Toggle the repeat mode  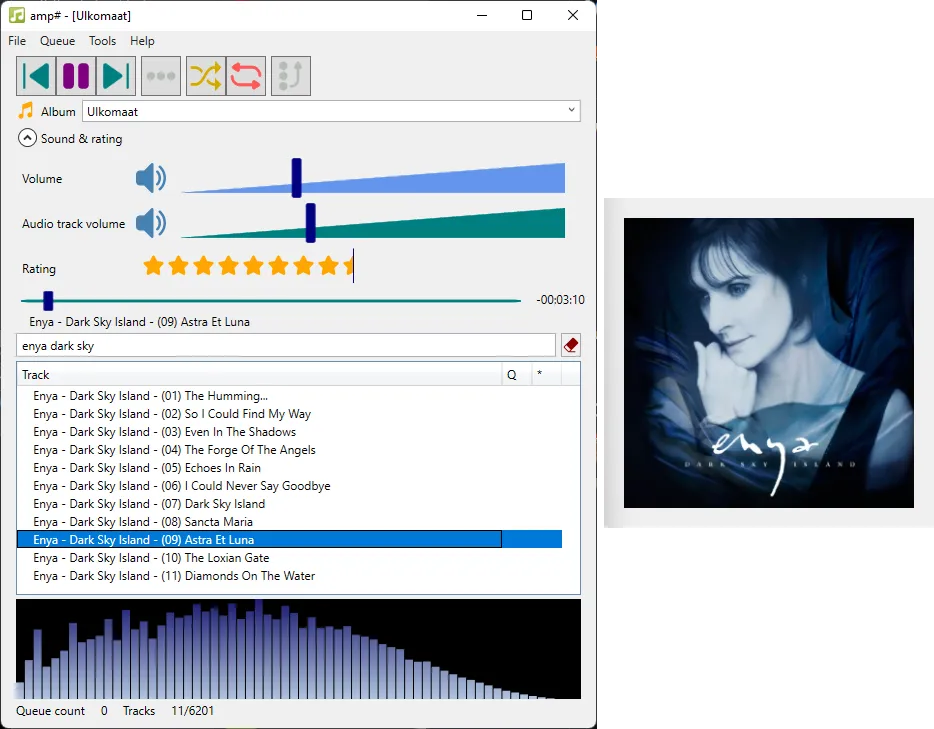[246, 75]
